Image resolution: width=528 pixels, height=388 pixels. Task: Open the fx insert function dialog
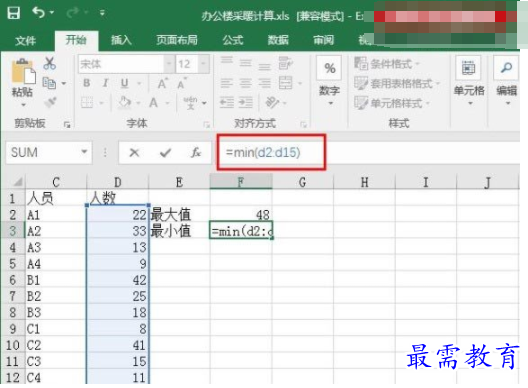coord(196,153)
